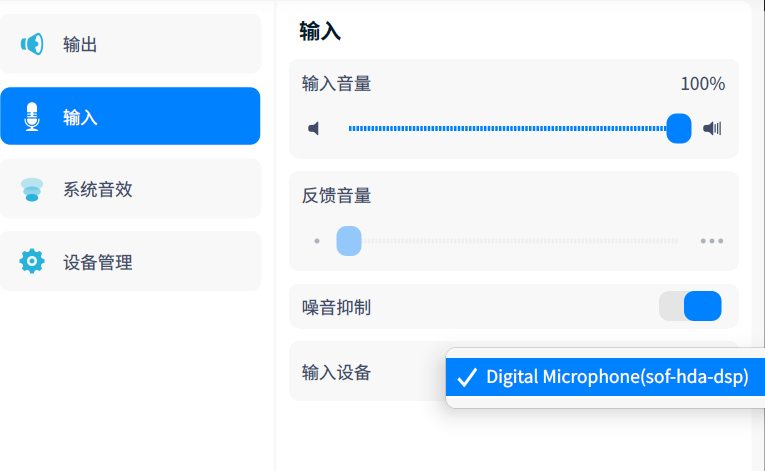Viewport: 765px width, 471px height.
Task: Click the 100% volume value text
Action: pos(702,84)
